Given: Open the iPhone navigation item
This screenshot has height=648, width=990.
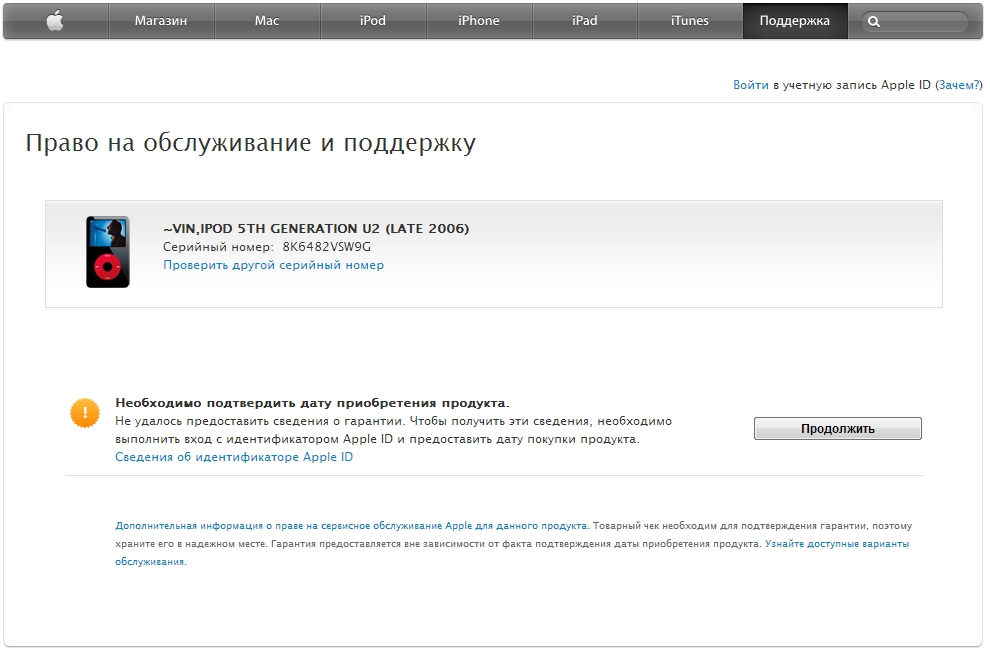Looking at the screenshot, I should click(x=479, y=21).
